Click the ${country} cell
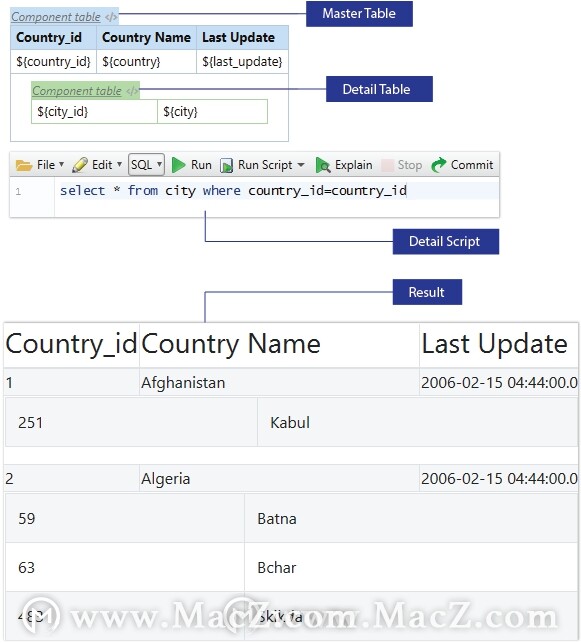 tap(146, 62)
